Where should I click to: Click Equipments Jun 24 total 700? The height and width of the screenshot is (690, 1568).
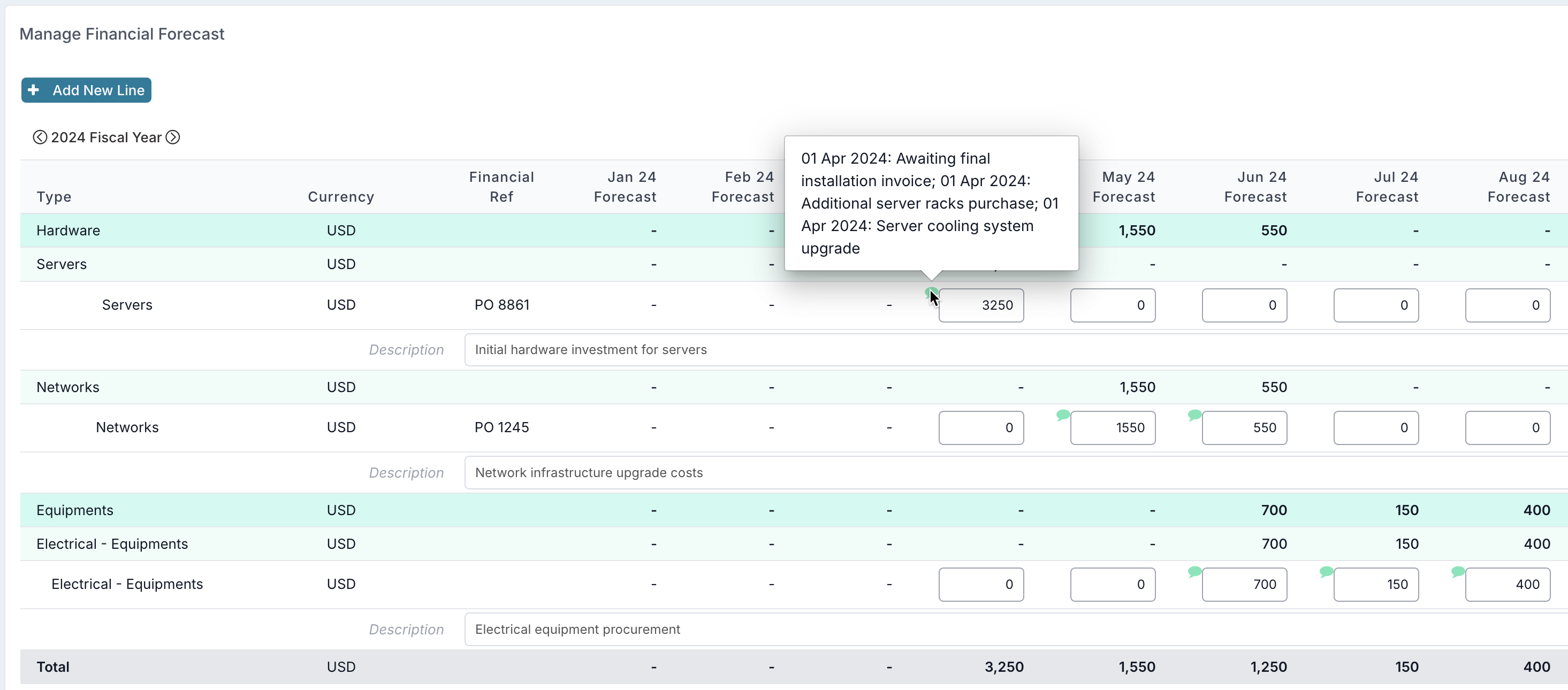(x=1273, y=510)
